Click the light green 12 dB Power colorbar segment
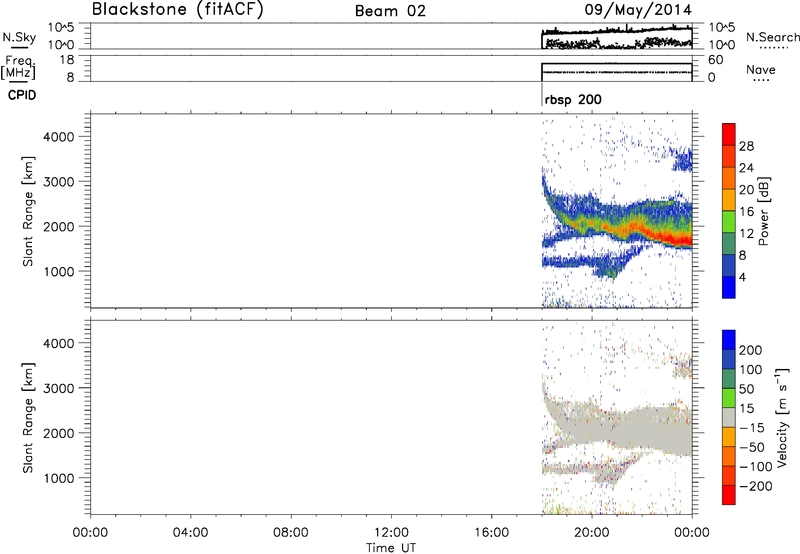Image resolution: width=800 pixels, height=554 pixels. coord(729,222)
